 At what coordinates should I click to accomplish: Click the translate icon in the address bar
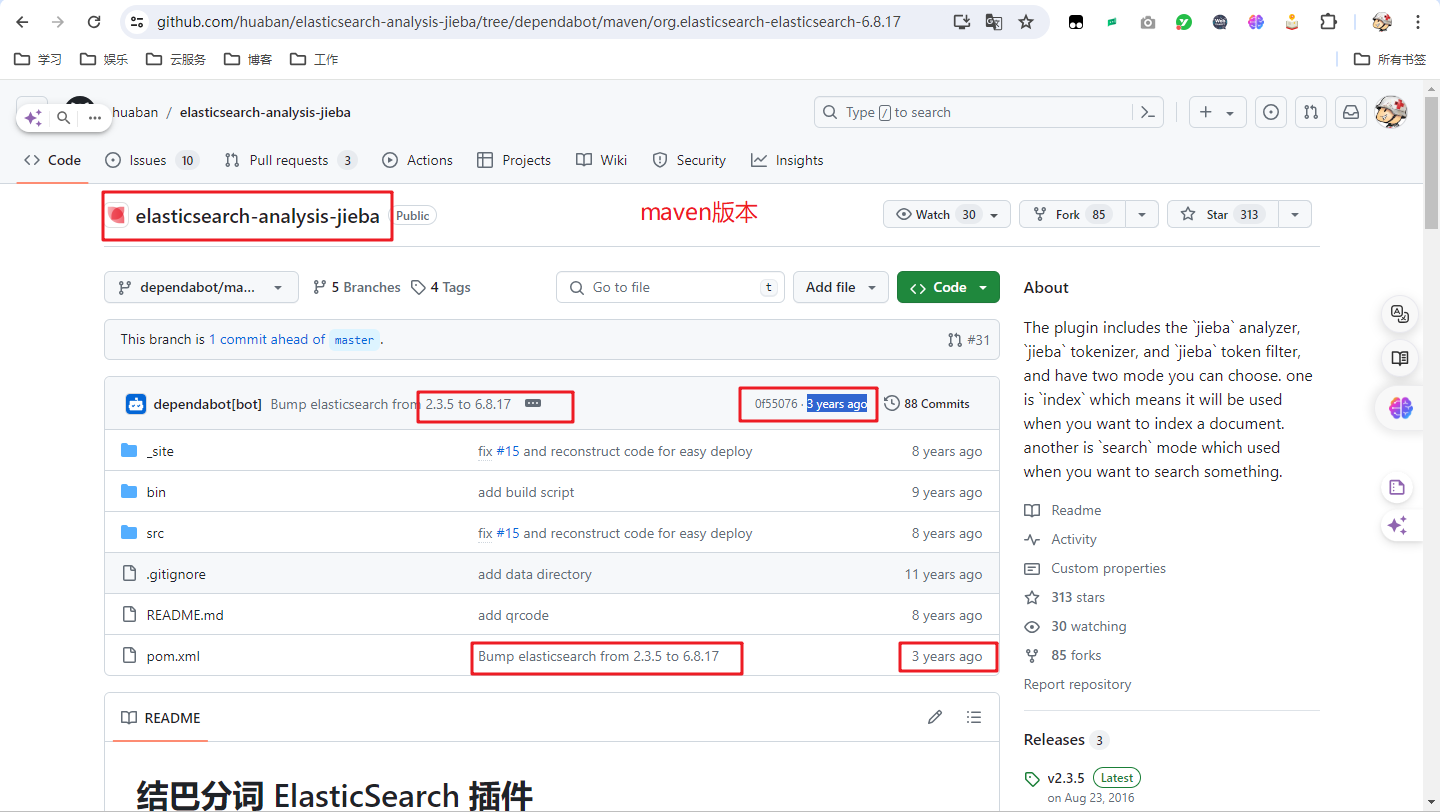click(993, 21)
